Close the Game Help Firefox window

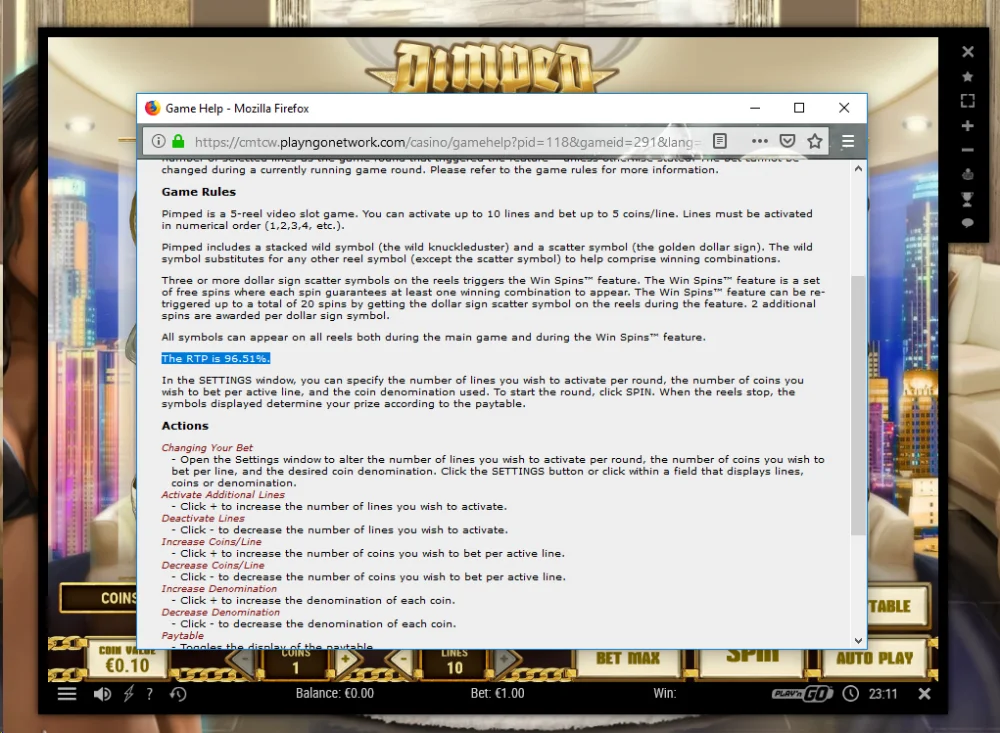844,108
